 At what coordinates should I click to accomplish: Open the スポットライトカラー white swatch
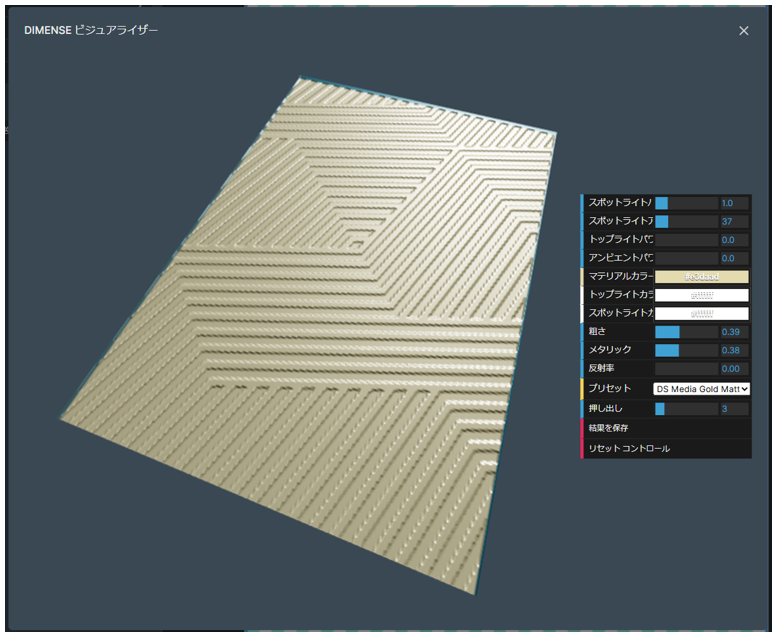coord(702,314)
